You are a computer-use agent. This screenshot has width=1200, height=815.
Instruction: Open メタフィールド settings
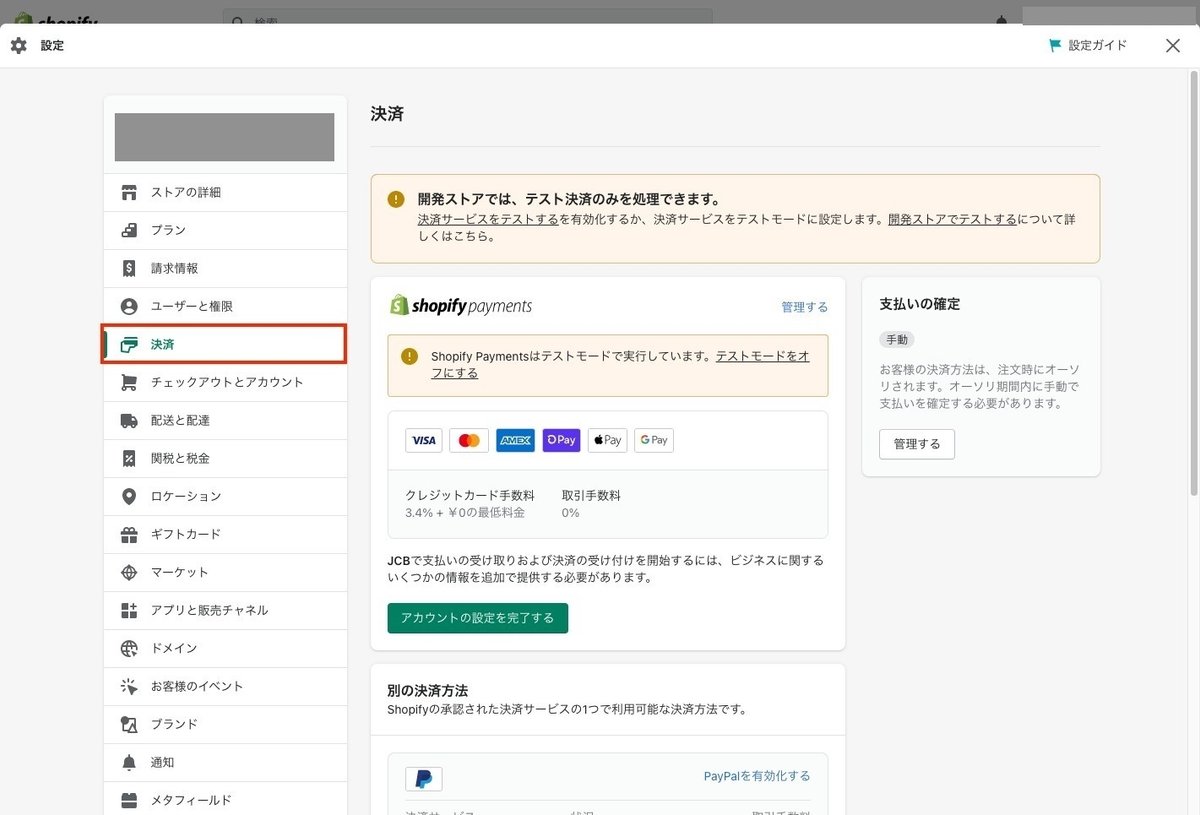pos(225,800)
